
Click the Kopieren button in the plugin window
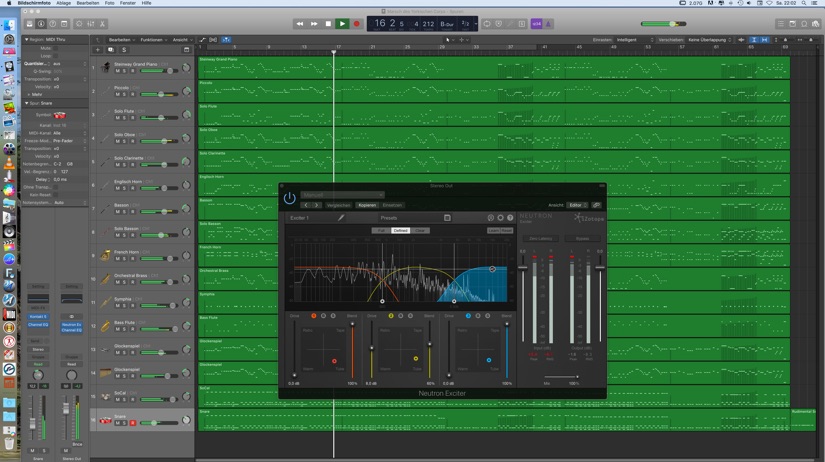click(x=367, y=205)
